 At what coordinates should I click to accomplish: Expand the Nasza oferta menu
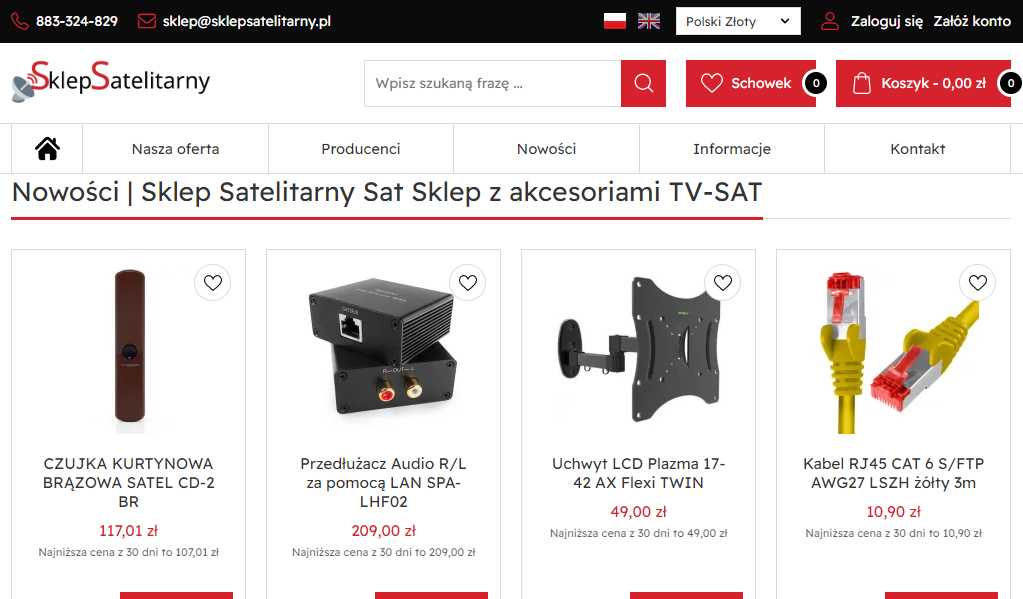pyautogui.click(x=176, y=149)
